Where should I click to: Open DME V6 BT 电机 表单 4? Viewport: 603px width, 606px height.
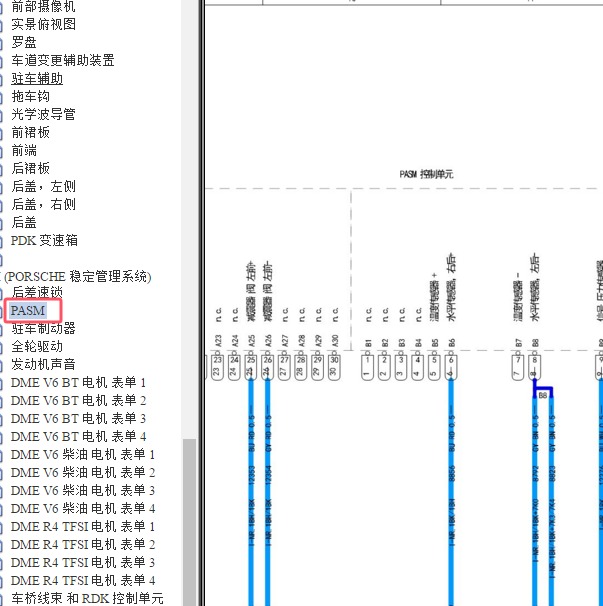(x=78, y=437)
